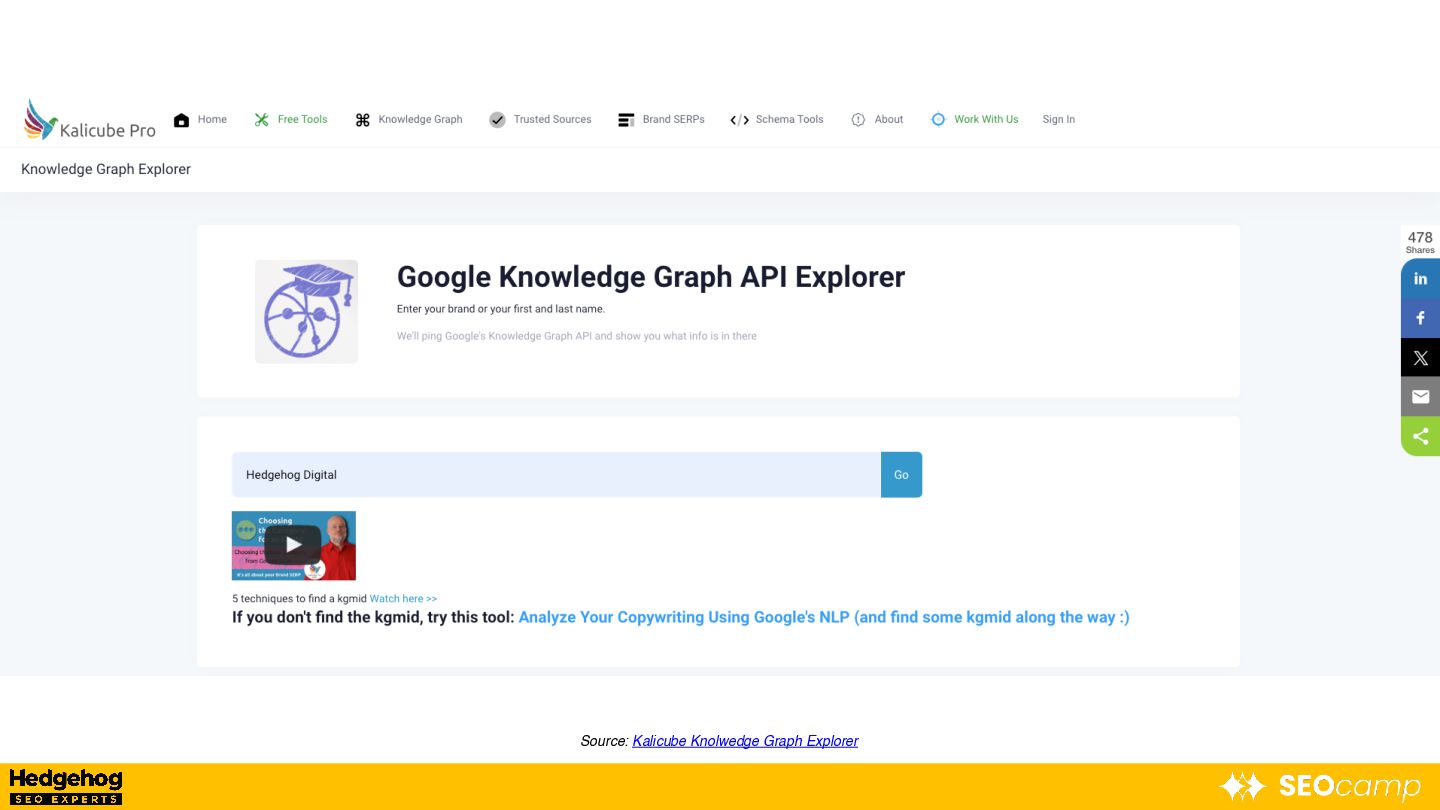1440x810 pixels.
Task: Click the About info icon
Action: 858,120
